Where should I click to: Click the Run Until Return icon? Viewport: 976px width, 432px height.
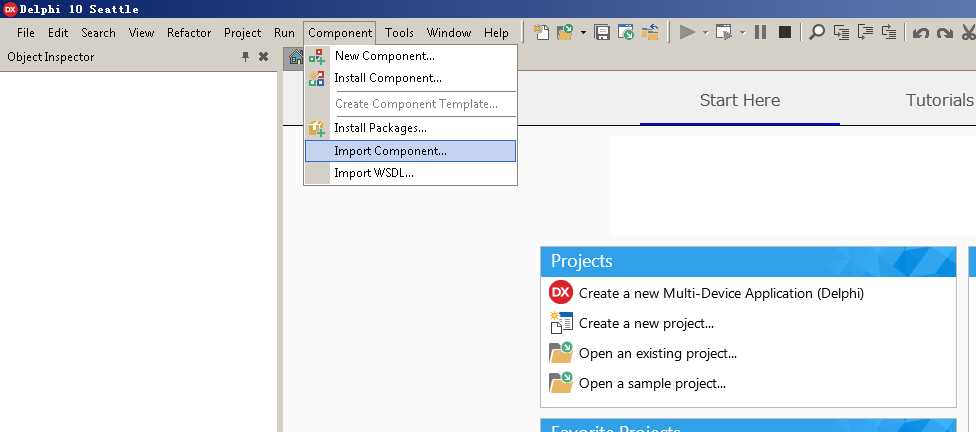889,32
